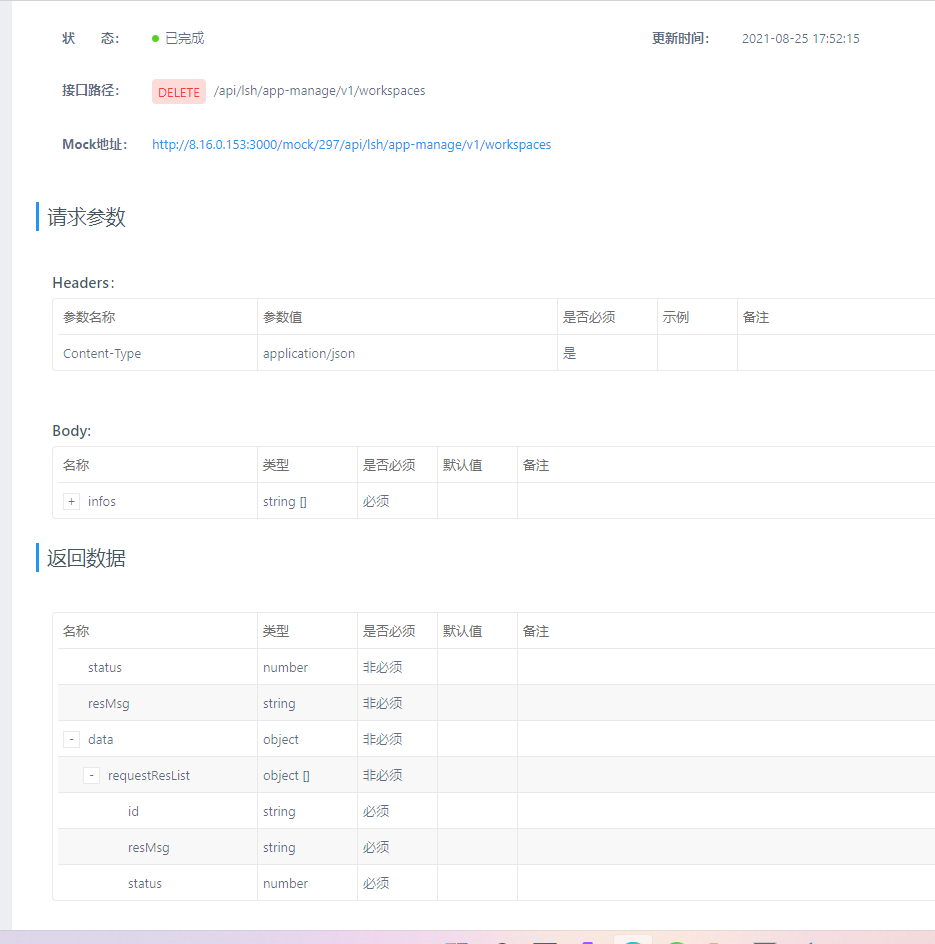Select the nested id string row
The height and width of the screenshot is (944, 935).
[x=496, y=812]
